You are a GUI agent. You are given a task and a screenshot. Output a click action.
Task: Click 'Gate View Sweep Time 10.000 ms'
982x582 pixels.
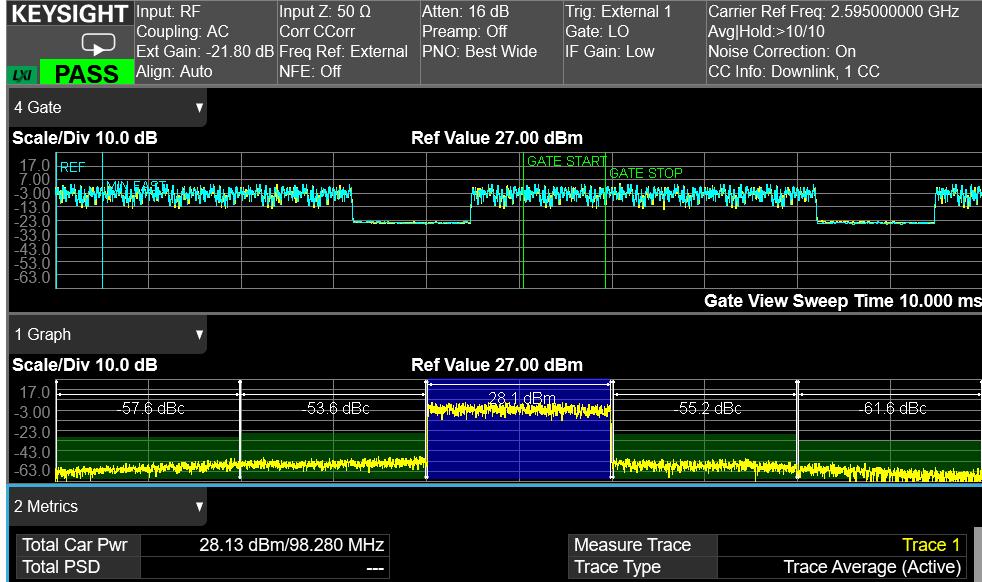(x=842, y=301)
